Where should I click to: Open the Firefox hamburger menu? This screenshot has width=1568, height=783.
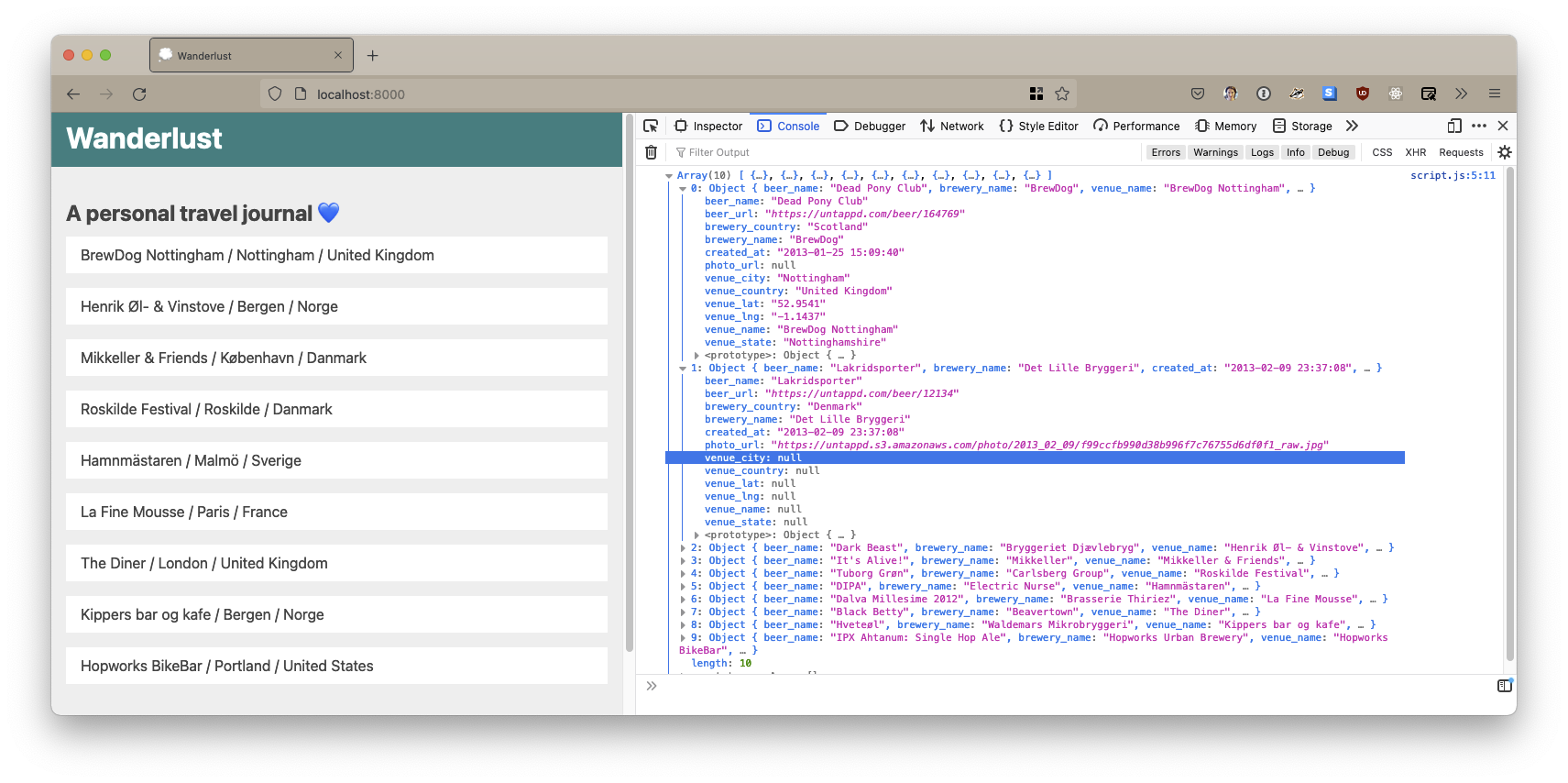1495,94
